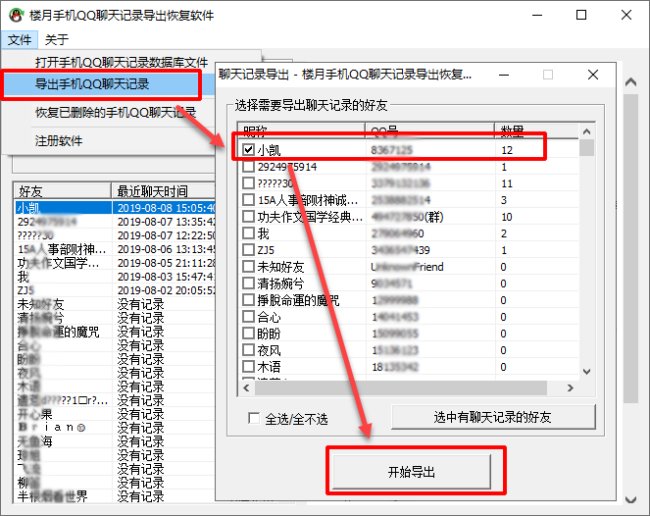
Task: Click time 2019-08-07 13:35 cell
Action: coord(166,222)
